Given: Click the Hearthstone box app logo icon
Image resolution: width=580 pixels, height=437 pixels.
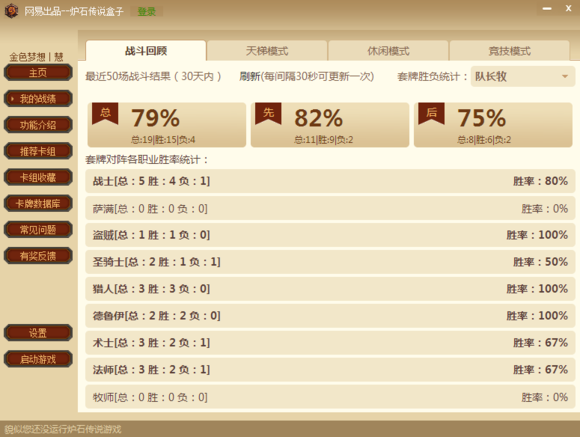Looking at the screenshot, I should (11, 11).
